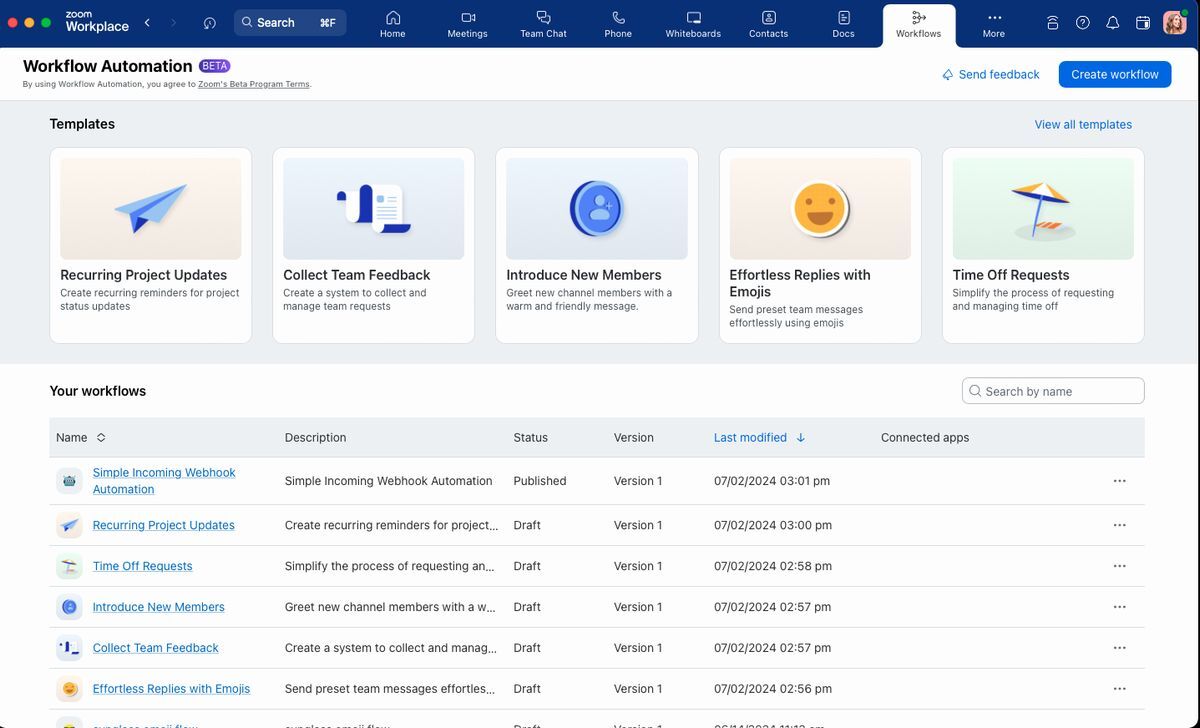Open the Effortless Replies with Emojis workflow link
The height and width of the screenshot is (728, 1200).
[x=172, y=689]
